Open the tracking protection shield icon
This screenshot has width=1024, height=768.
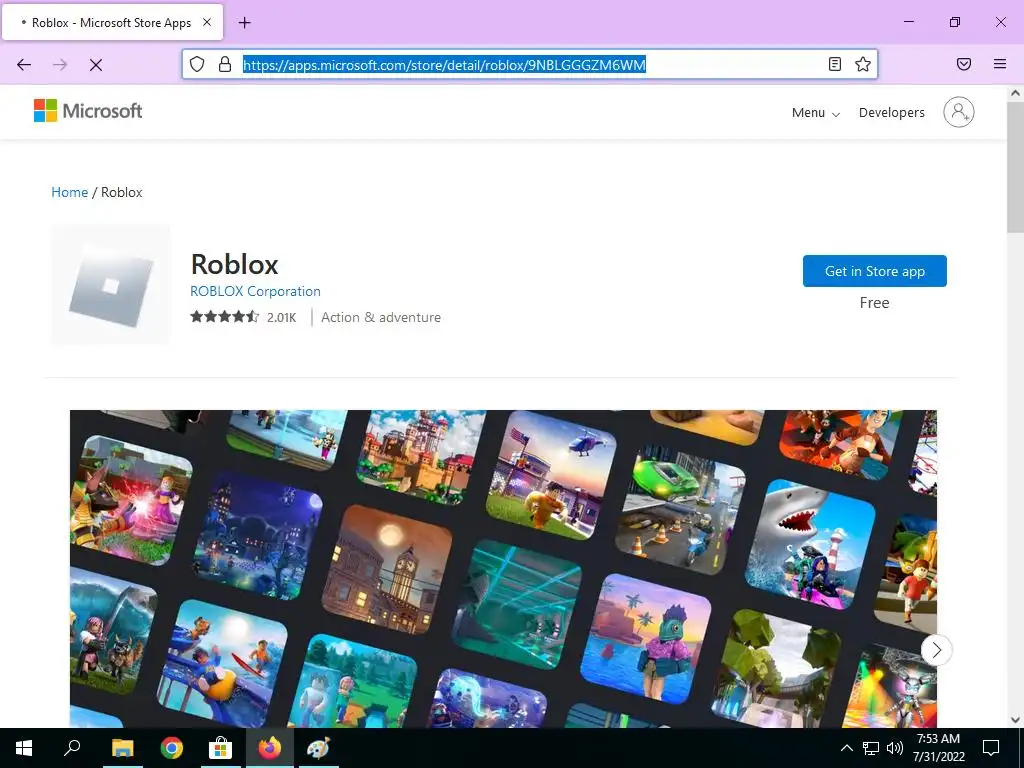tap(197, 64)
